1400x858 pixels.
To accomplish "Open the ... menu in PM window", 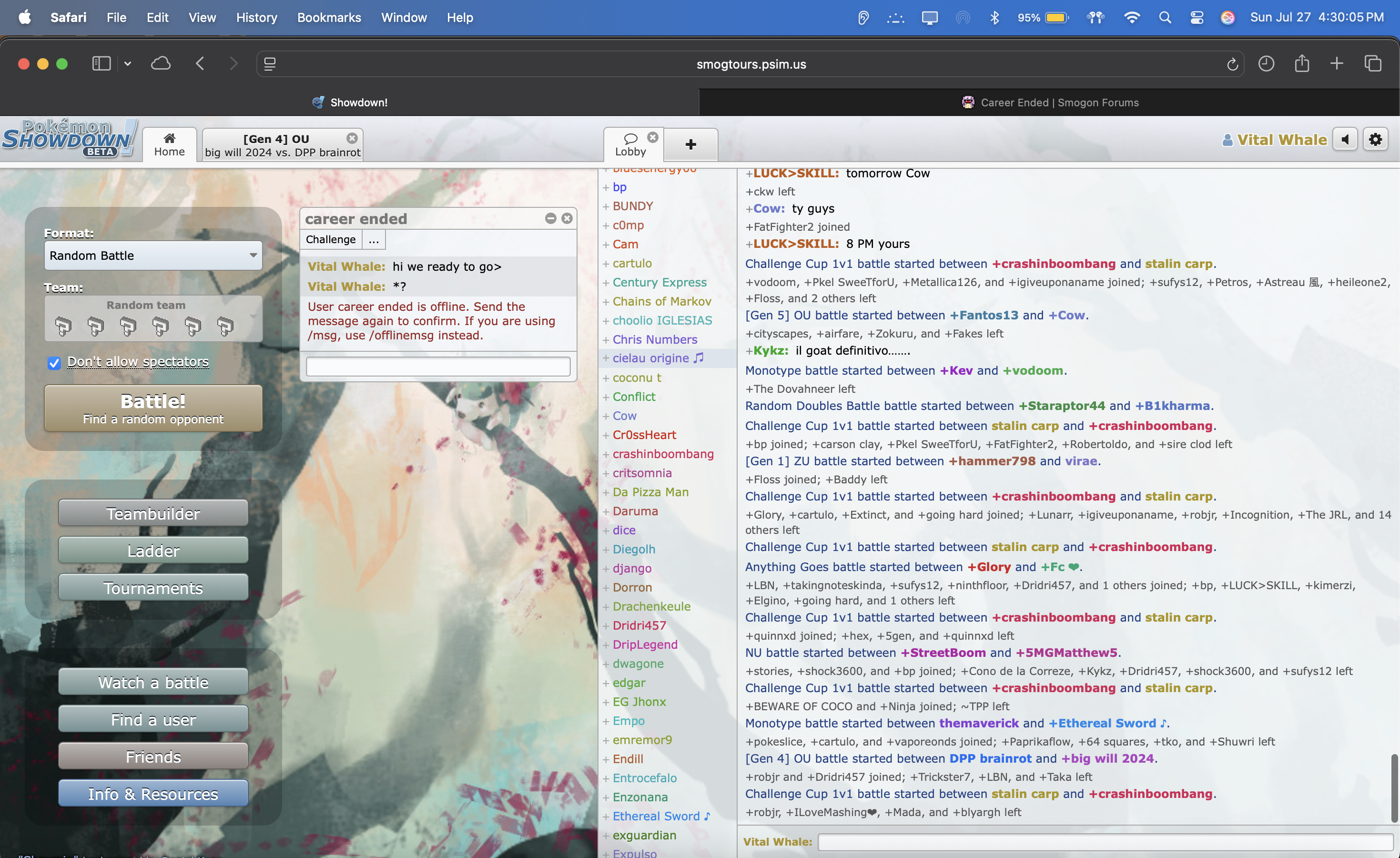I will coord(373,239).
